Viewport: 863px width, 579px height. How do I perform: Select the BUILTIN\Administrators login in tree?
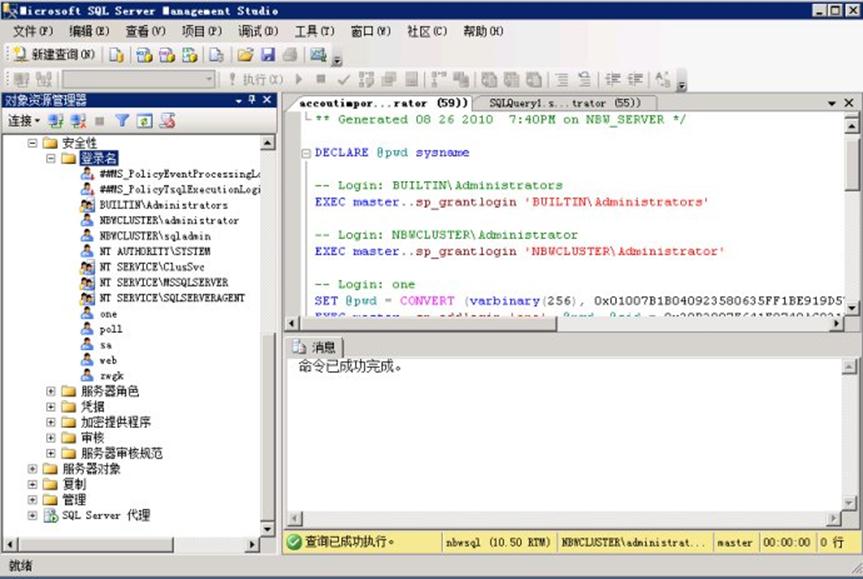point(163,205)
